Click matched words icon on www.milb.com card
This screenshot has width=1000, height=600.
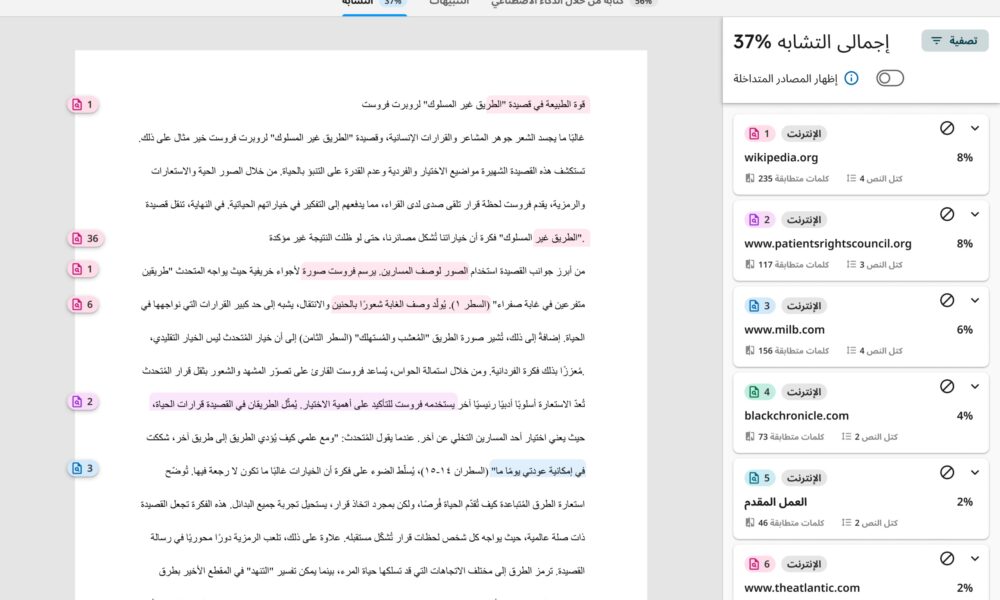tap(750, 351)
